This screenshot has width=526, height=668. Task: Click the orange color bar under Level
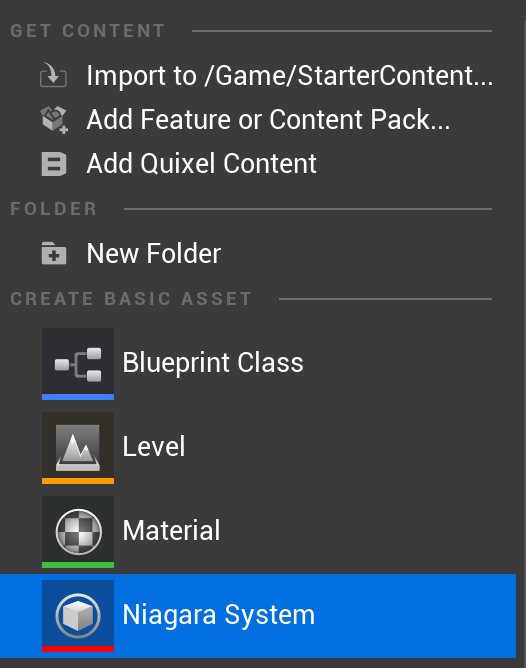pos(78,481)
